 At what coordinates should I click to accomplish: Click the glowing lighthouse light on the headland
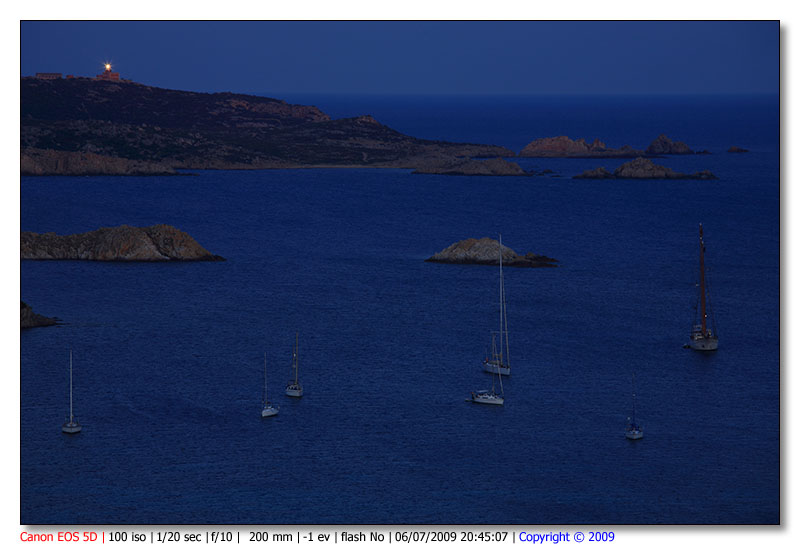(x=107, y=67)
